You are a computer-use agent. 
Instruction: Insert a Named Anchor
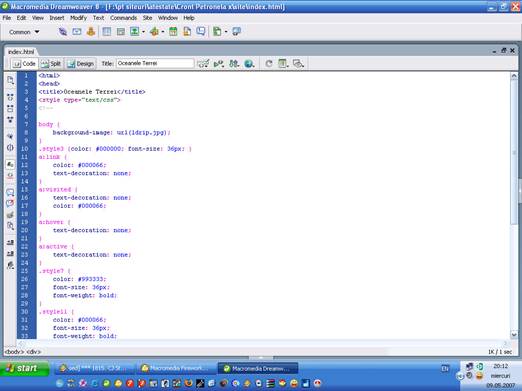coord(91,32)
